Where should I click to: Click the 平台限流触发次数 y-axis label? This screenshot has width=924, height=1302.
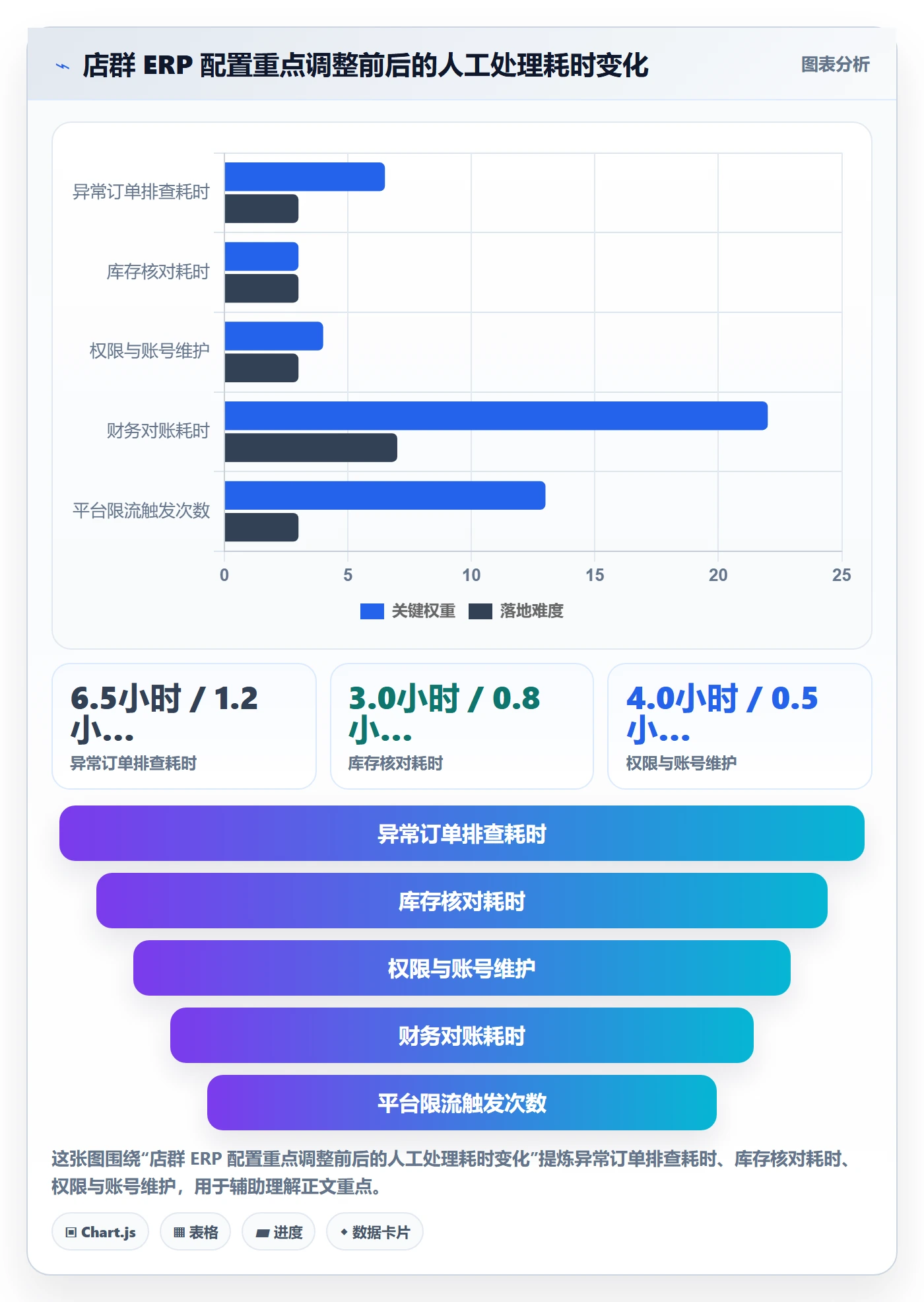pos(141,511)
